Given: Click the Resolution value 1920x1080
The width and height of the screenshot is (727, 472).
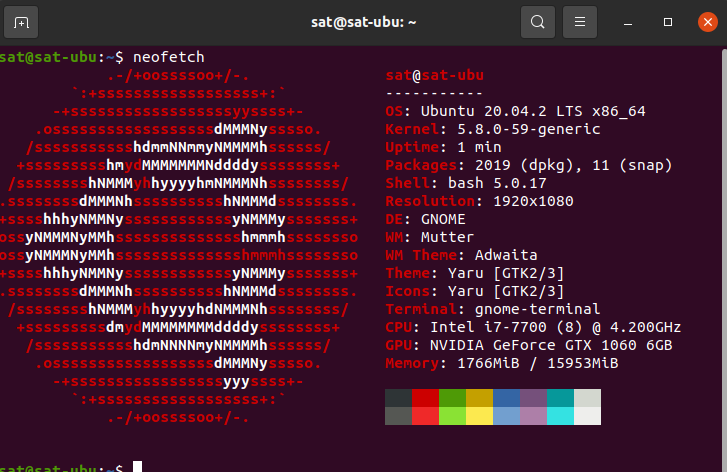Looking at the screenshot, I should 533,201.
